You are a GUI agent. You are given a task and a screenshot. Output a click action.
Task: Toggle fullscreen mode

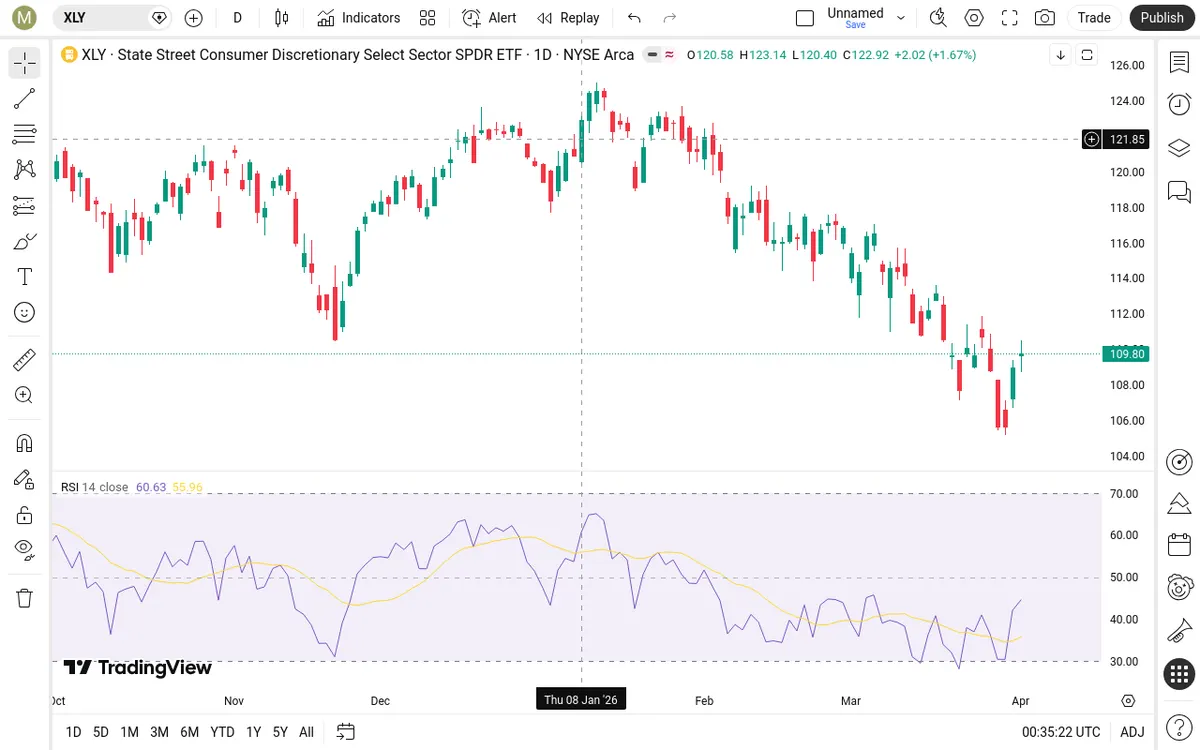point(1009,18)
